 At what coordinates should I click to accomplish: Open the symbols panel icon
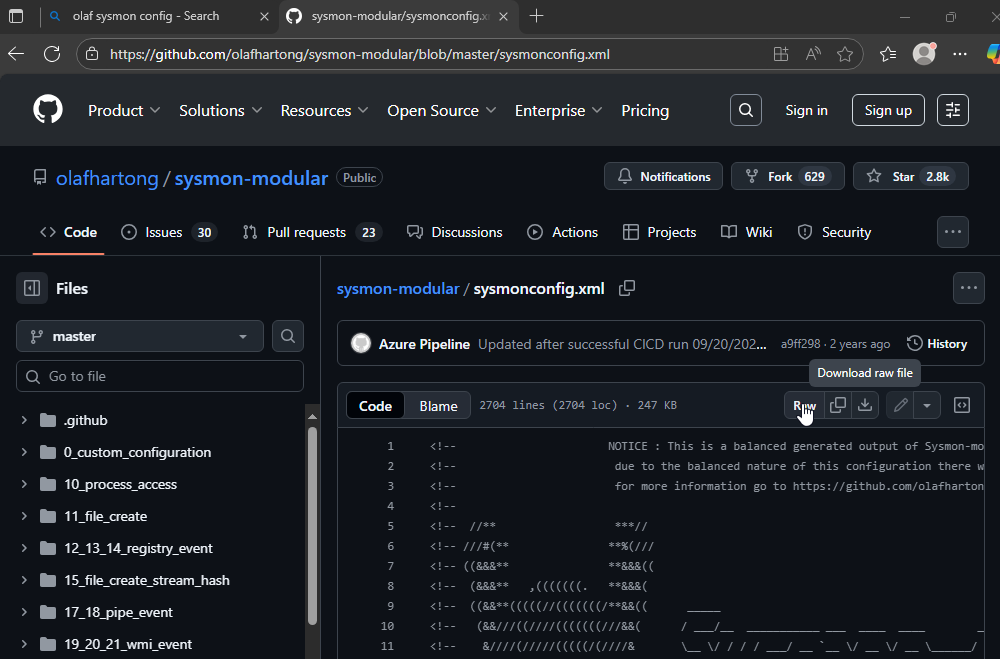(962, 405)
